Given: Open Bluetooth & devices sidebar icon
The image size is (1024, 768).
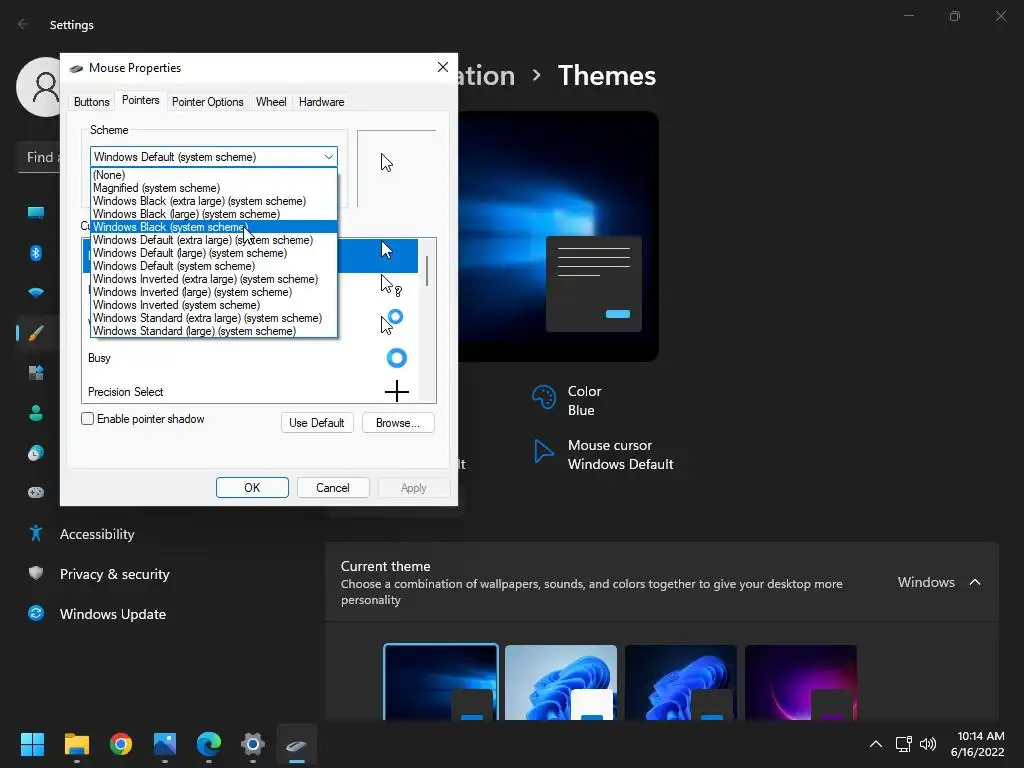Looking at the screenshot, I should [36, 253].
